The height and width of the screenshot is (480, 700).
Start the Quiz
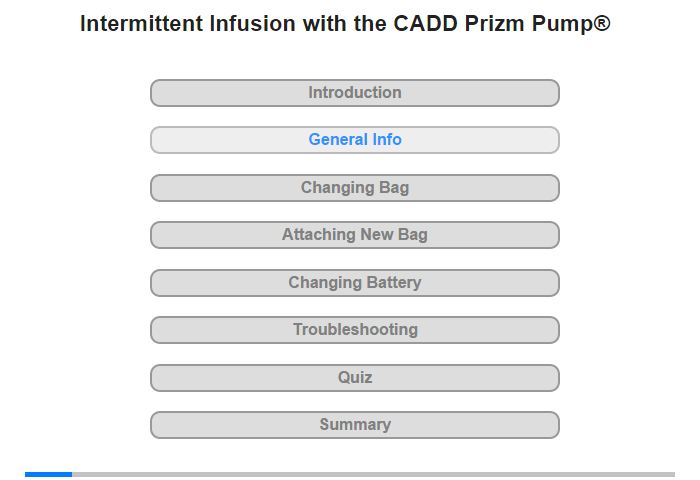(354, 378)
